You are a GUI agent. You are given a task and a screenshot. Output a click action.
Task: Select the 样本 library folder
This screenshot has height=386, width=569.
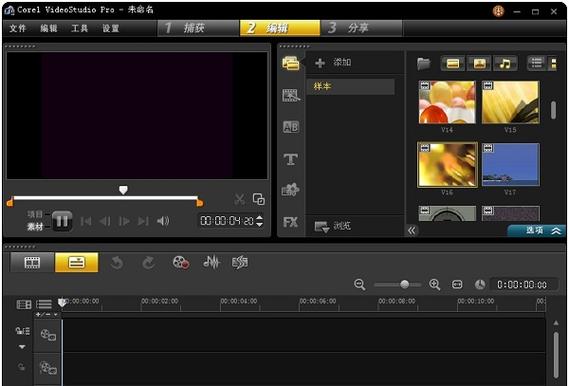click(351, 87)
